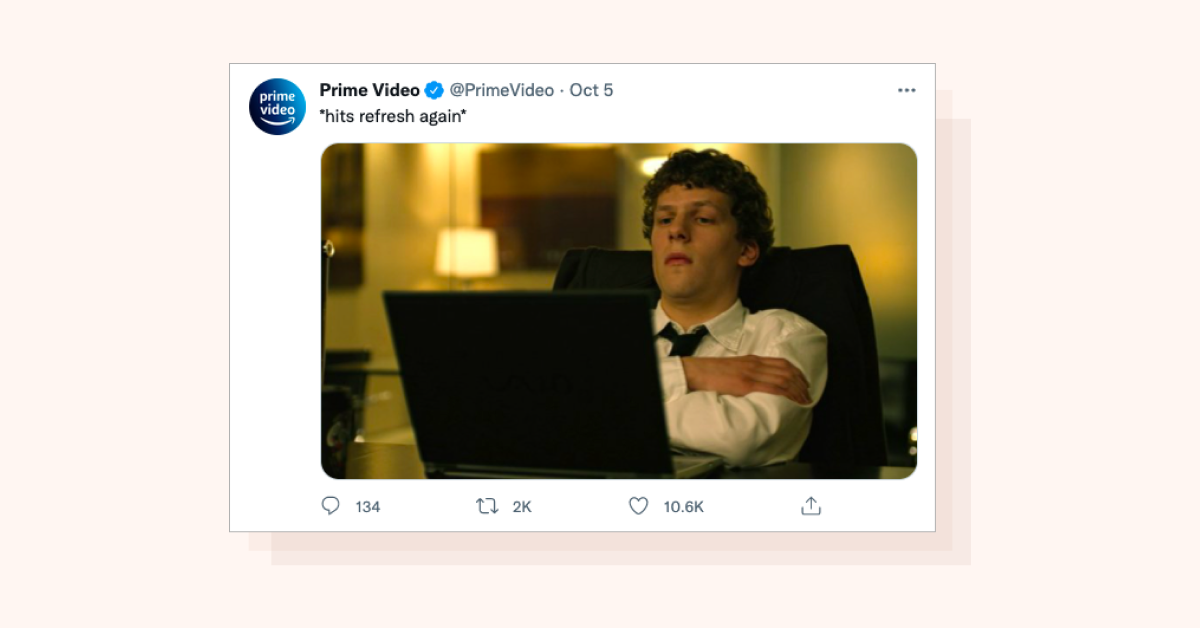Click the blue verified checkmark badge
Image resolution: width=1200 pixels, height=628 pixels.
tap(433, 90)
